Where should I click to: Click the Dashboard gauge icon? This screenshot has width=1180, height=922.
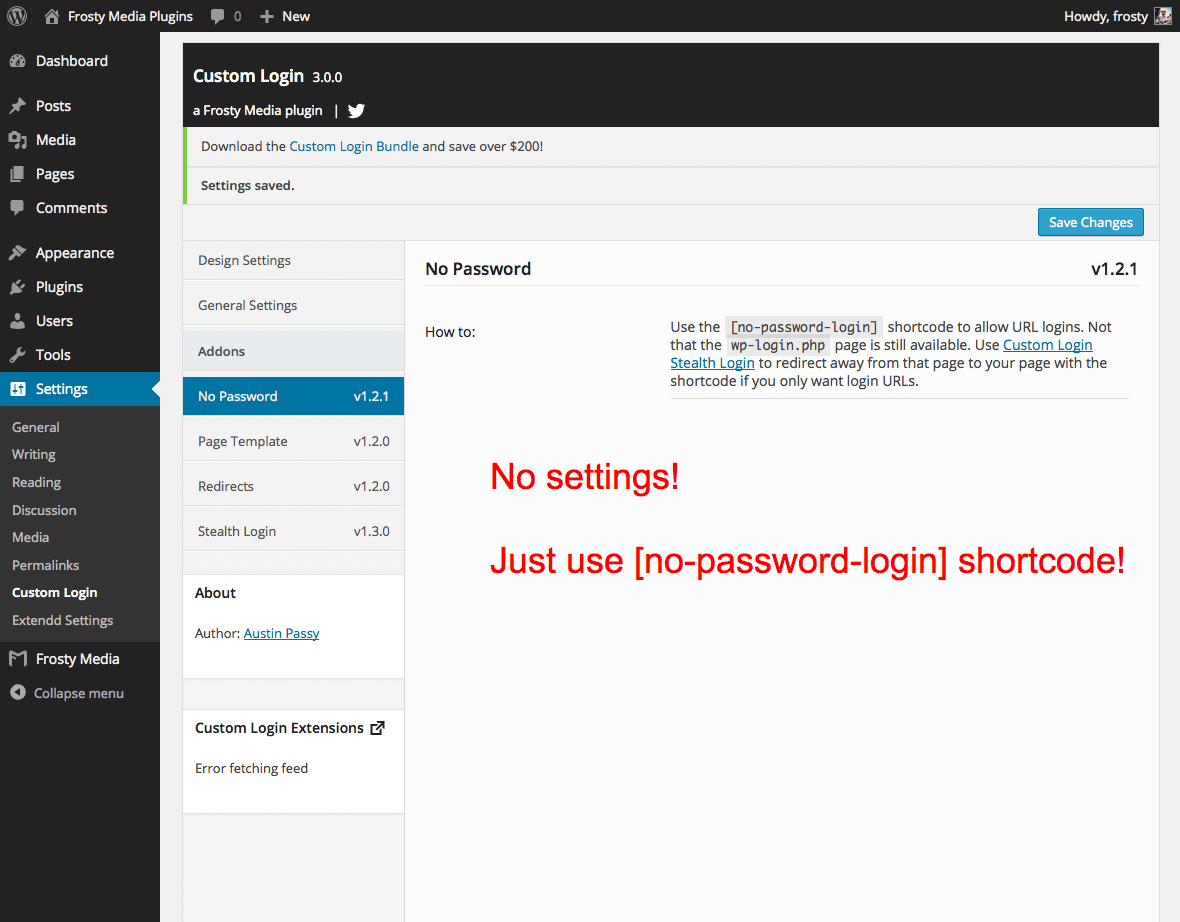pyautogui.click(x=17, y=61)
